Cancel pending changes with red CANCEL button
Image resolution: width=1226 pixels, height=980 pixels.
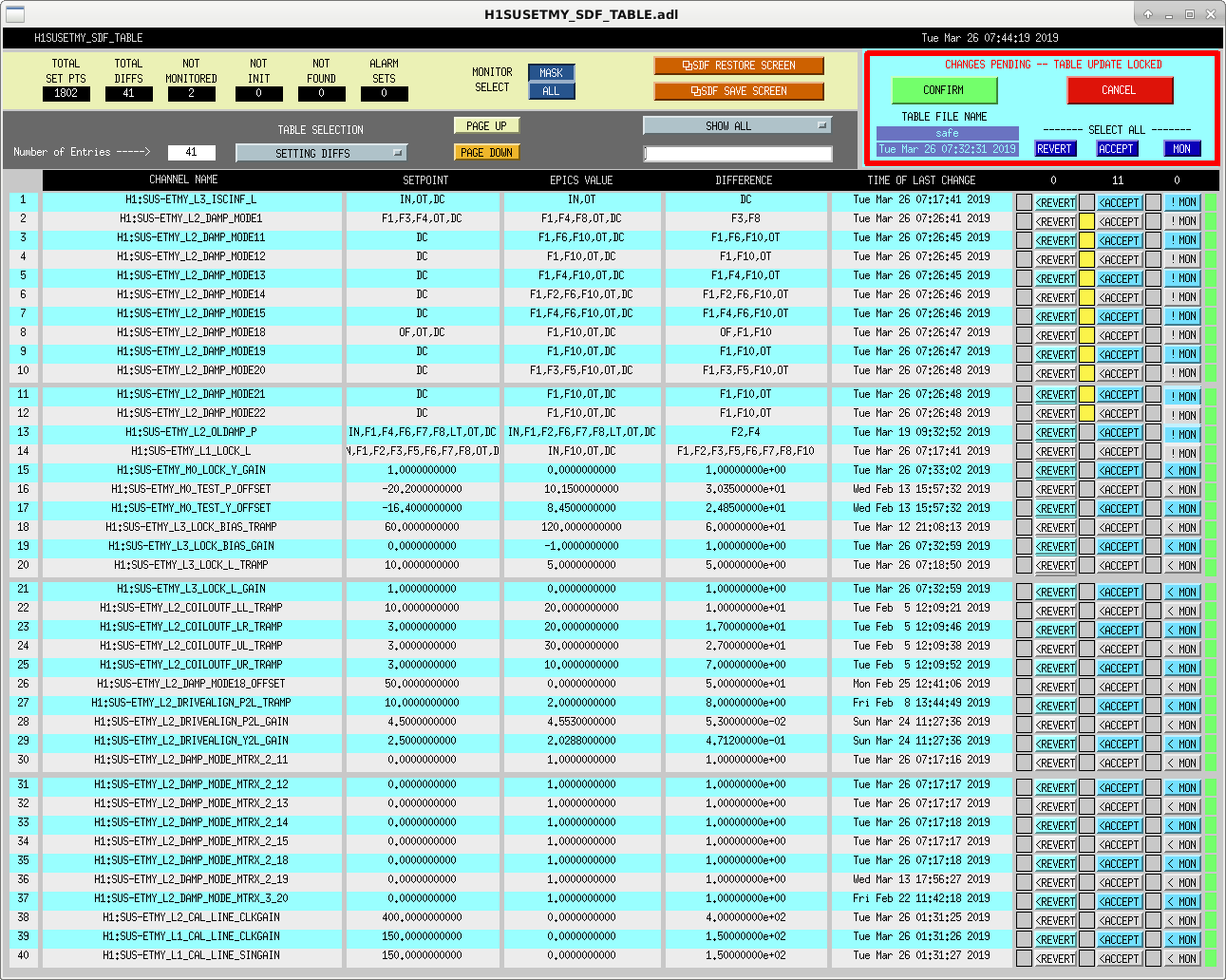[1119, 90]
